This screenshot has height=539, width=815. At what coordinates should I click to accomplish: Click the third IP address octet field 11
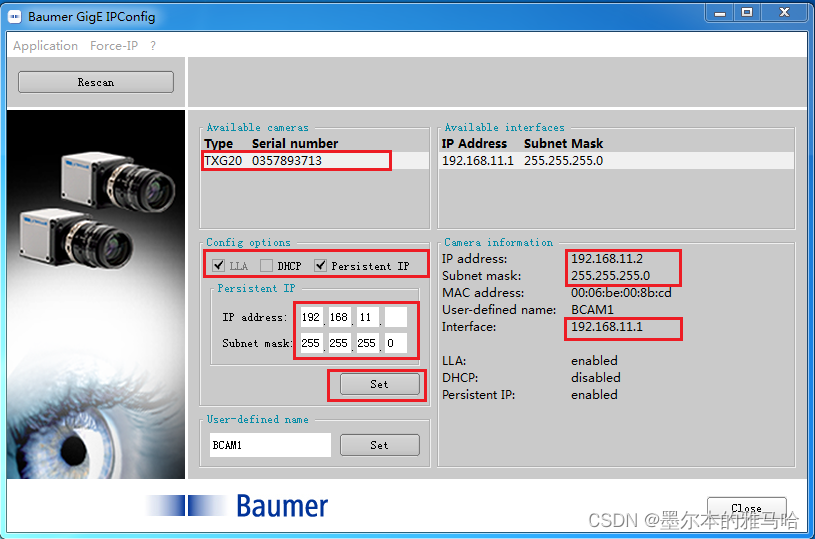367,317
